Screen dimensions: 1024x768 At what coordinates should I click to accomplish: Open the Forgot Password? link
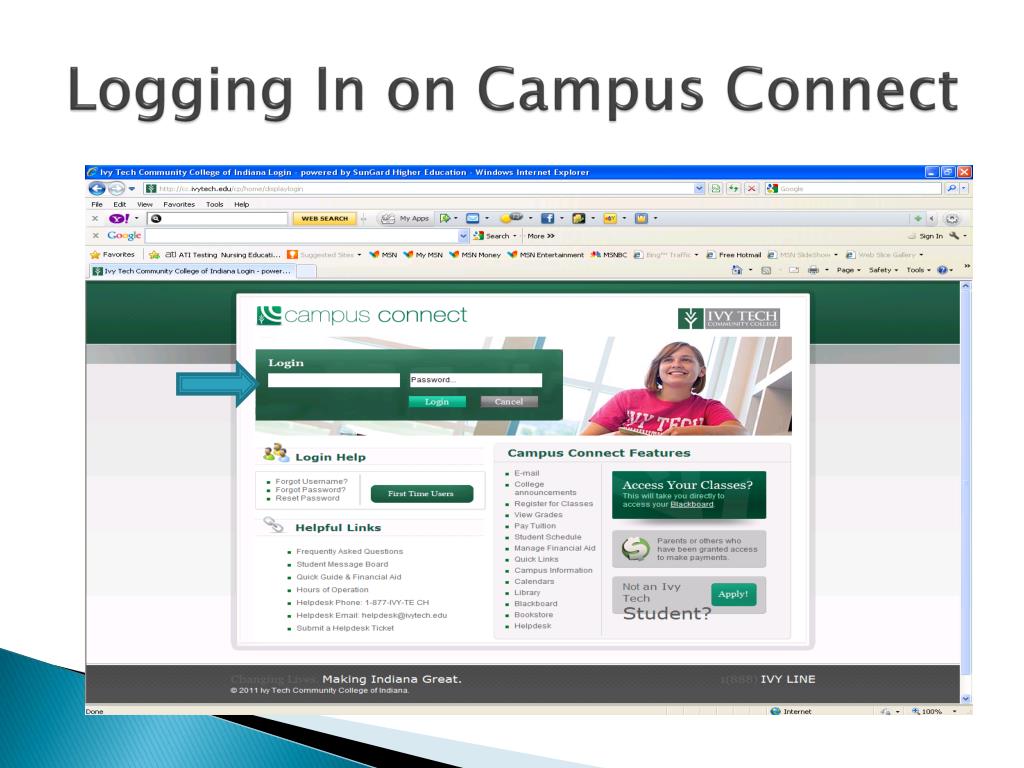coord(311,490)
